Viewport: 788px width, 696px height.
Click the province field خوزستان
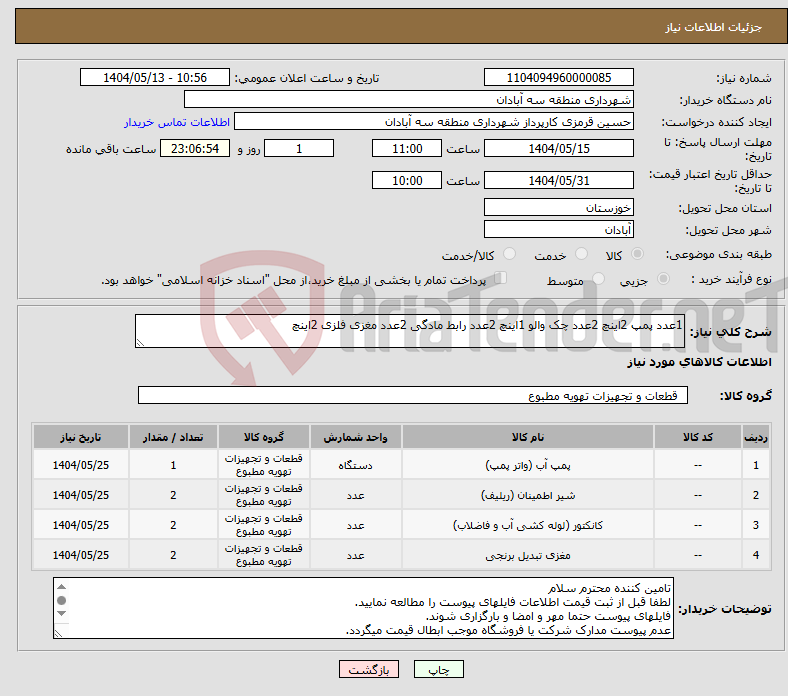coord(558,207)
